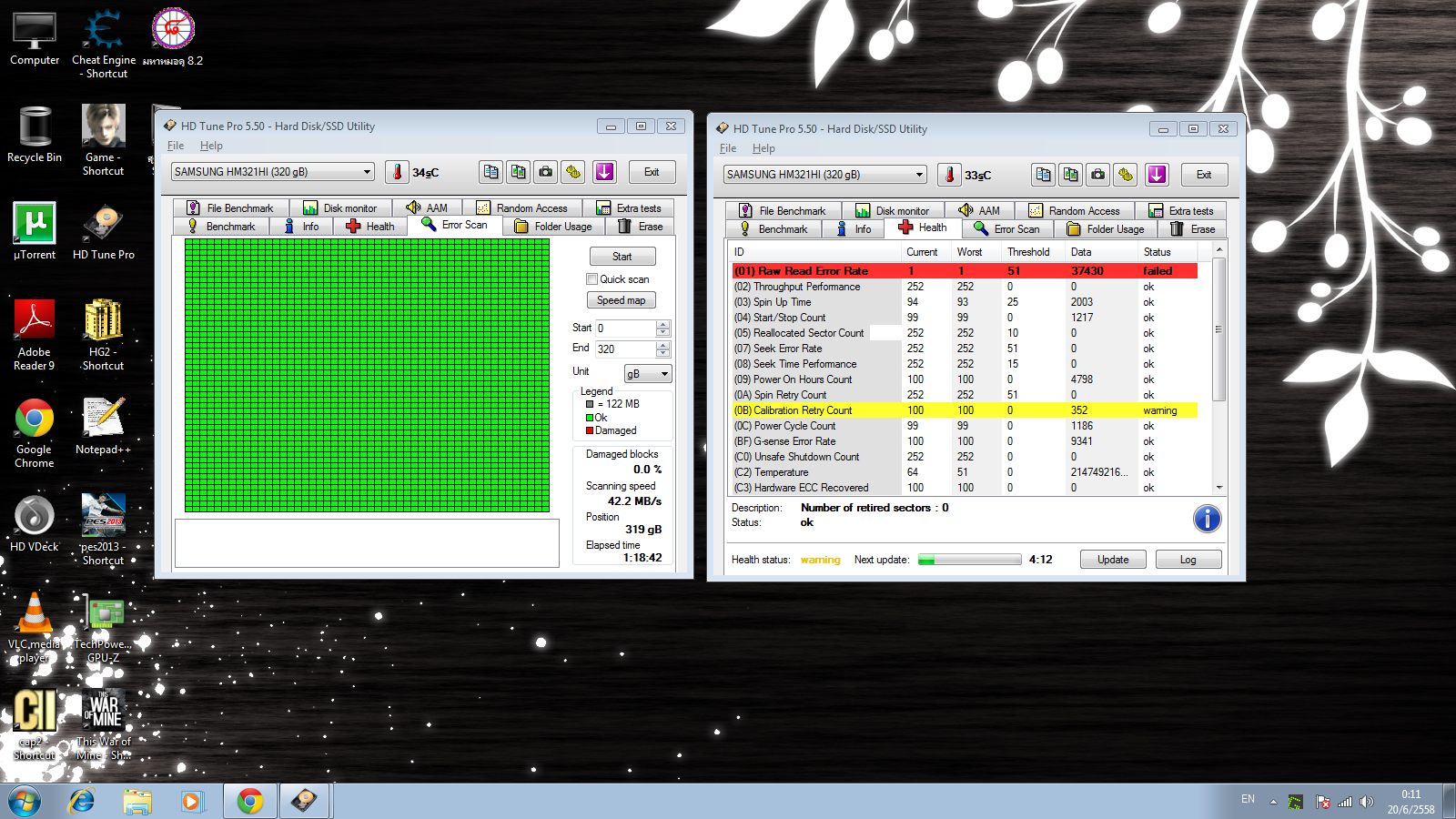Open Random Access tab in right window
This screenshot has width=1456, height=819.
(1074, 211)
